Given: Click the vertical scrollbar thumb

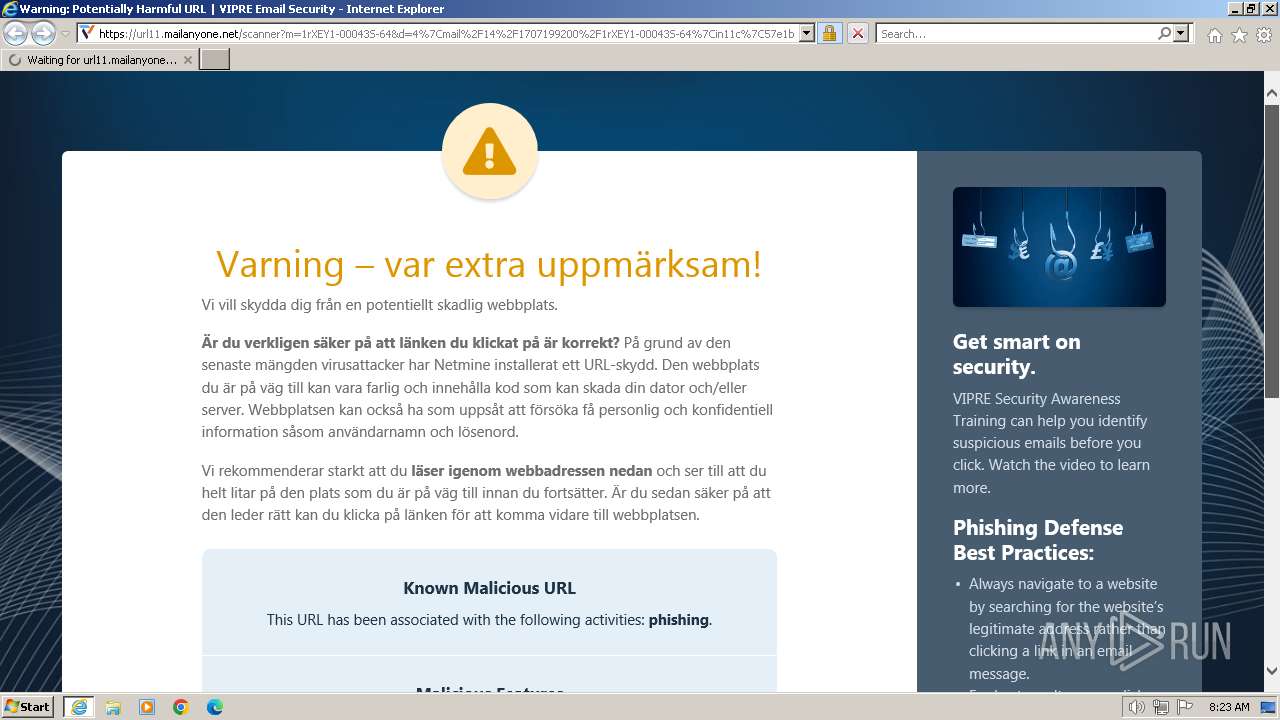Looking at the screenshot, I should (1271, 250).
